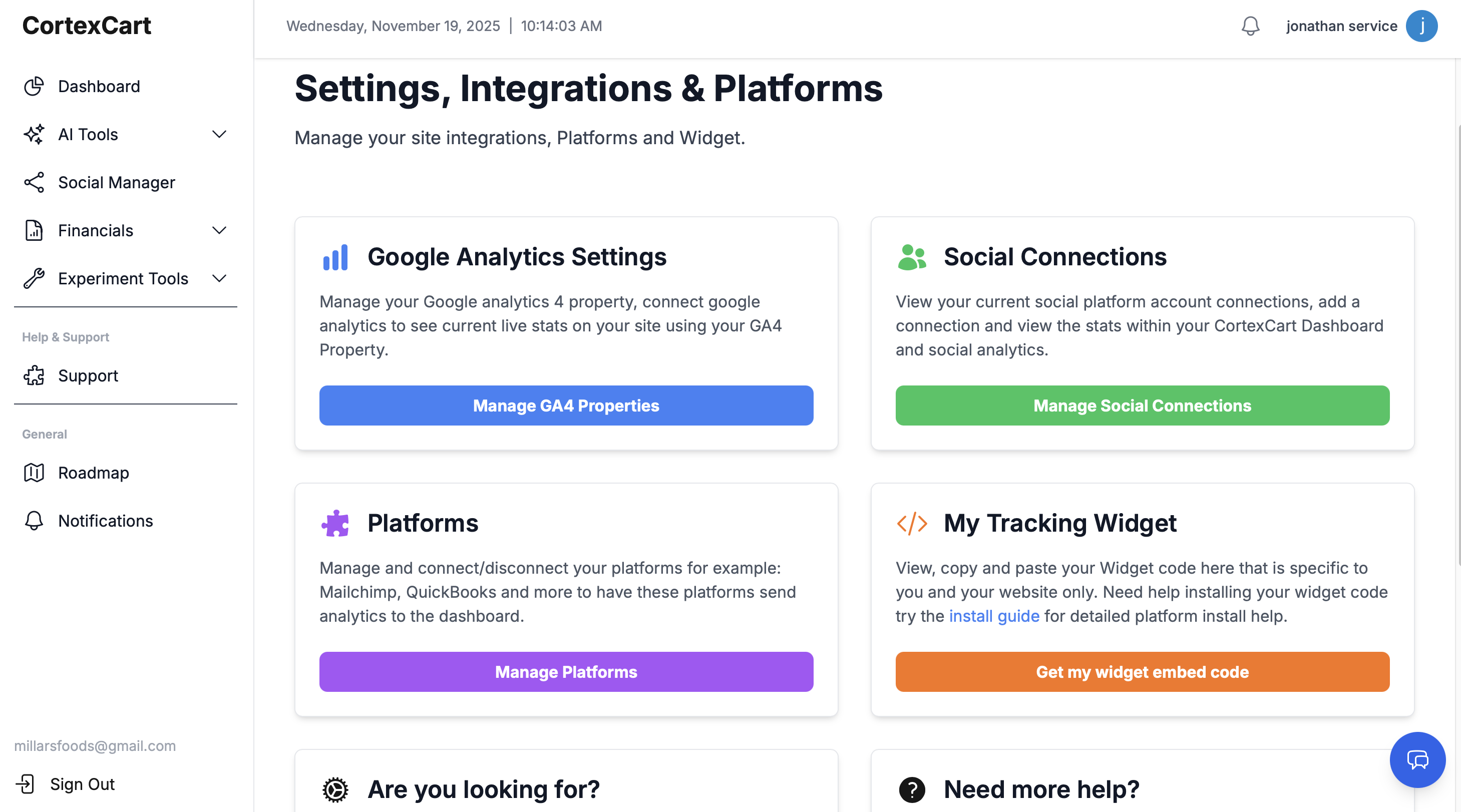Open Notifications from the sidebar

[x=106, y=521]
